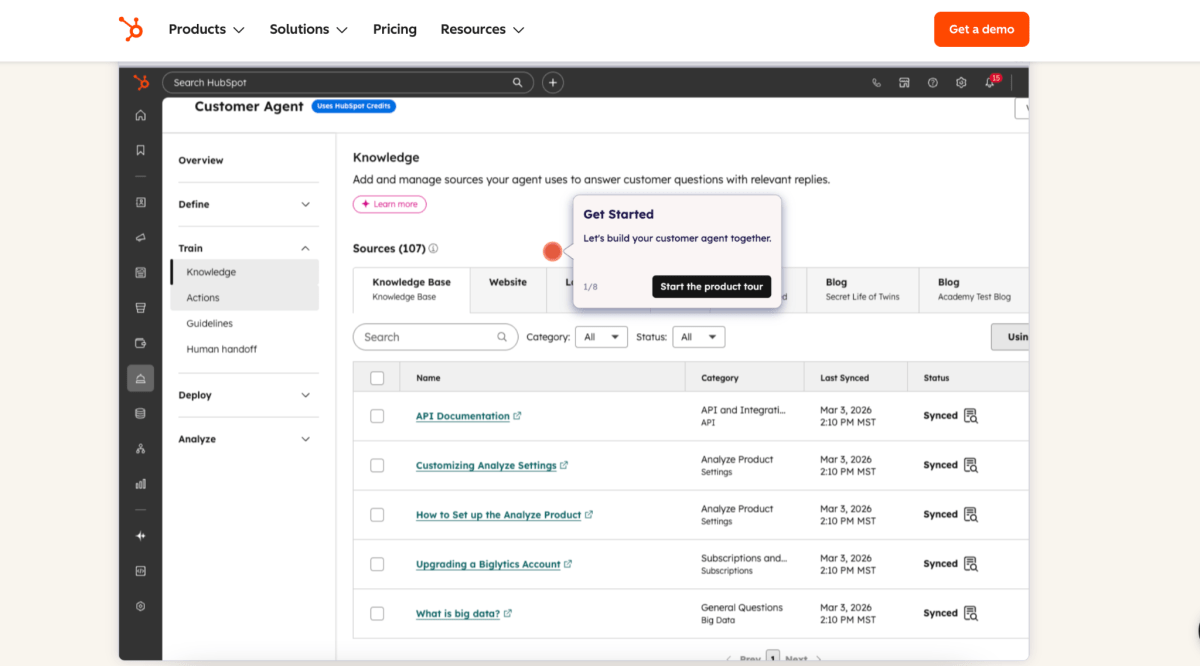The width and height of the screenshot is (1200, 666).
Task: Select Human handoff under Train
Action: click(x=222, y=350)
